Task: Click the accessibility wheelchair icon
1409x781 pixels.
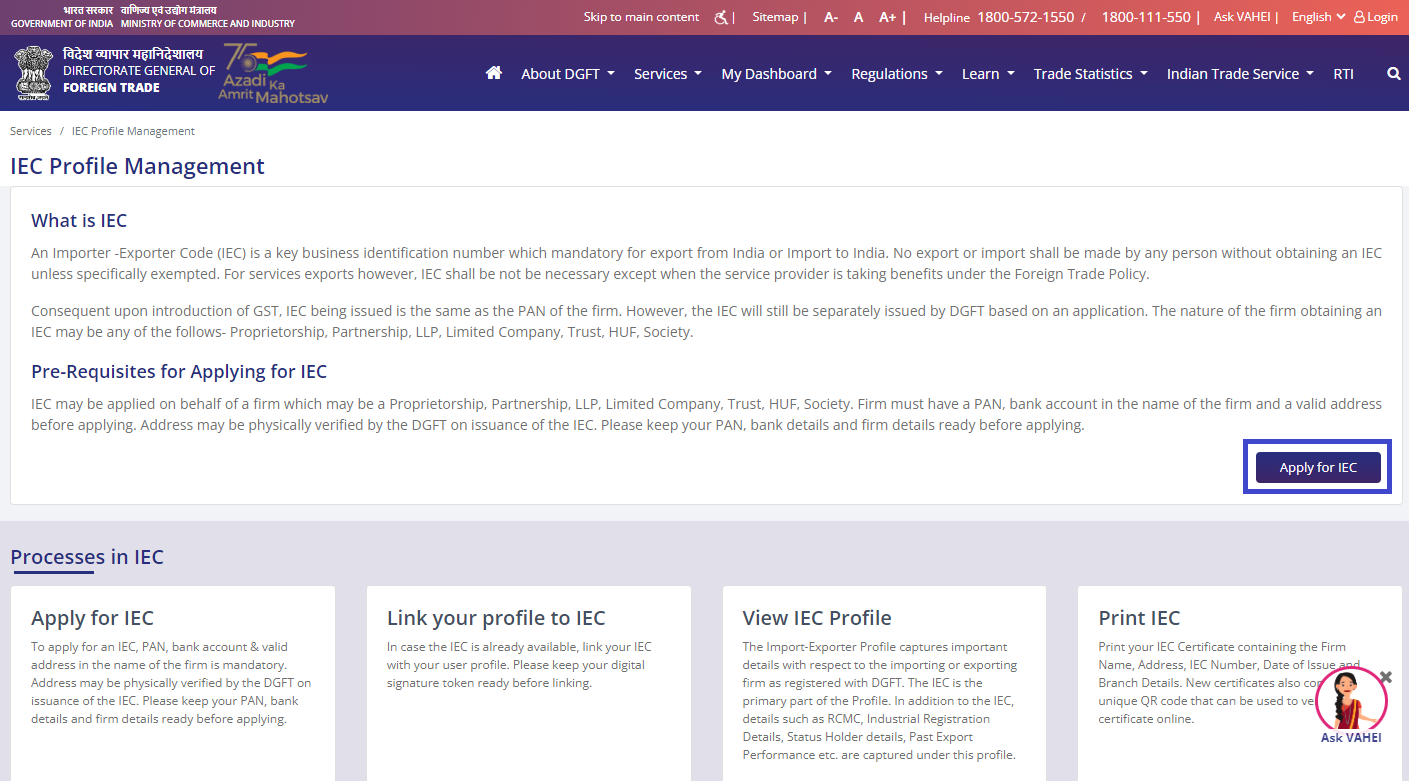Action: [721, 17]
